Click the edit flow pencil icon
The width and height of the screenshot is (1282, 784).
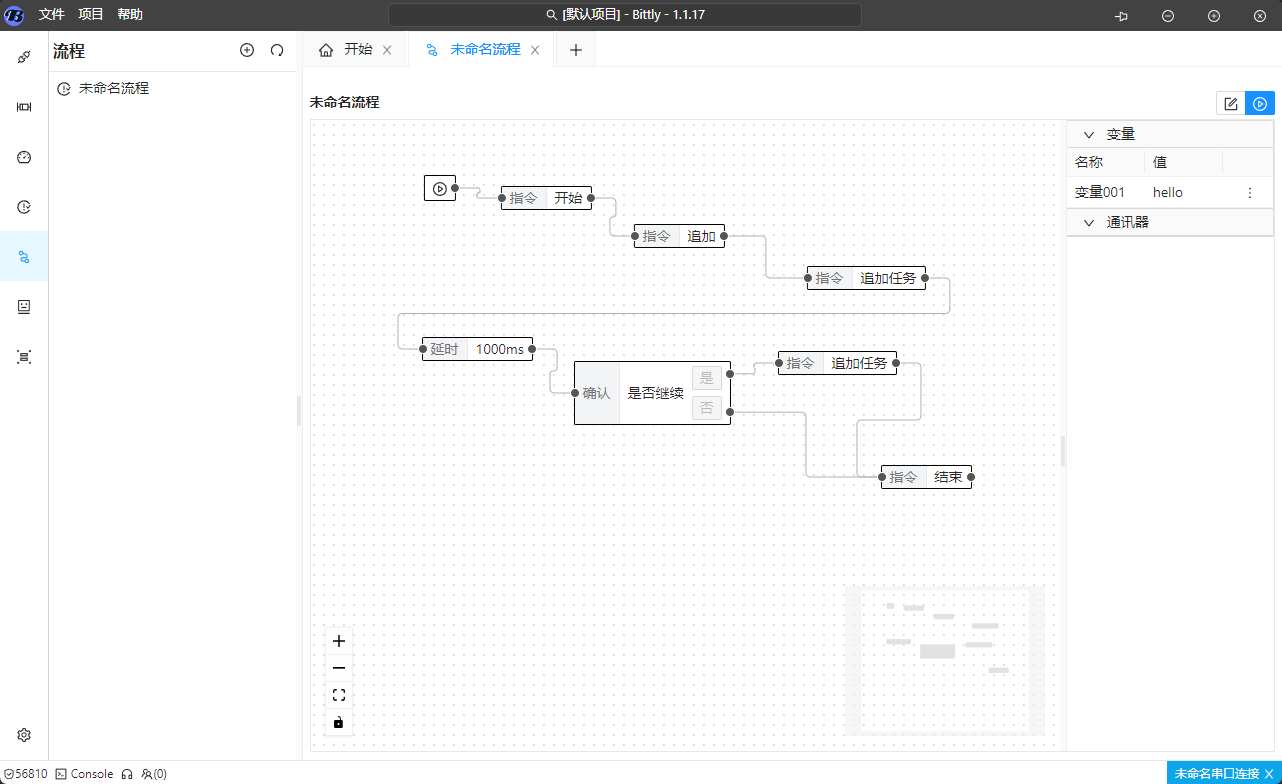(1231, 103)
